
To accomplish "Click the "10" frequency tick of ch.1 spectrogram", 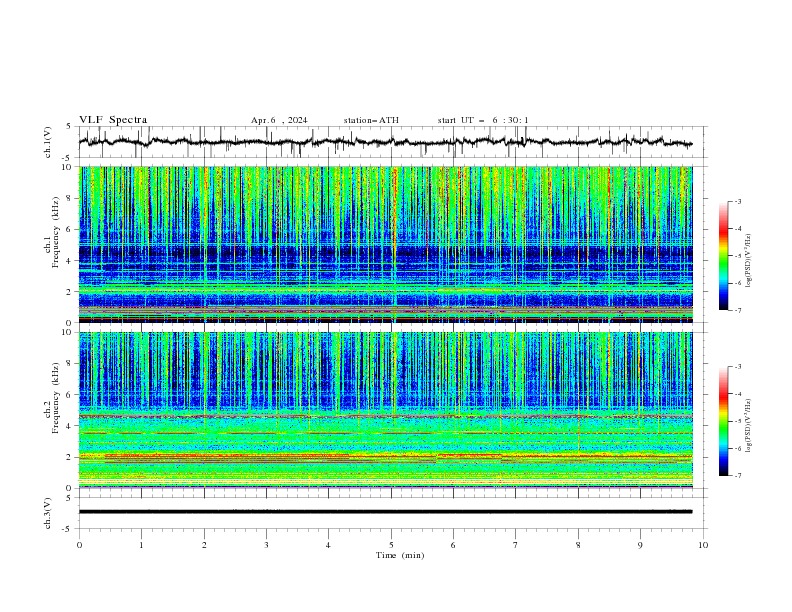I will (69, 167).
